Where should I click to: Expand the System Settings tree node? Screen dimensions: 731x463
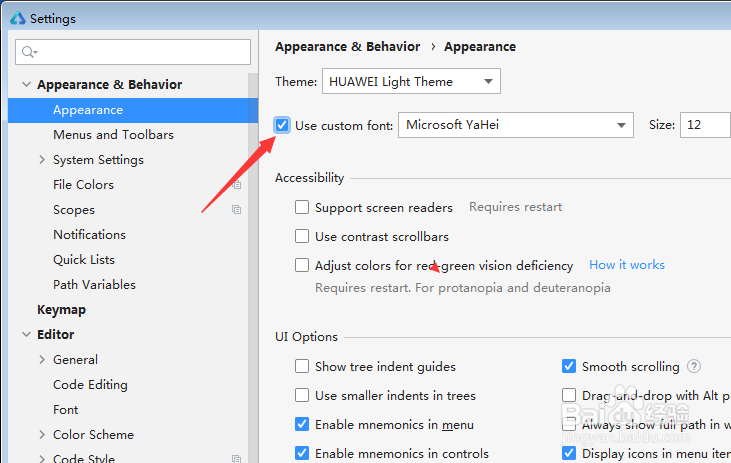click(42, 160)
